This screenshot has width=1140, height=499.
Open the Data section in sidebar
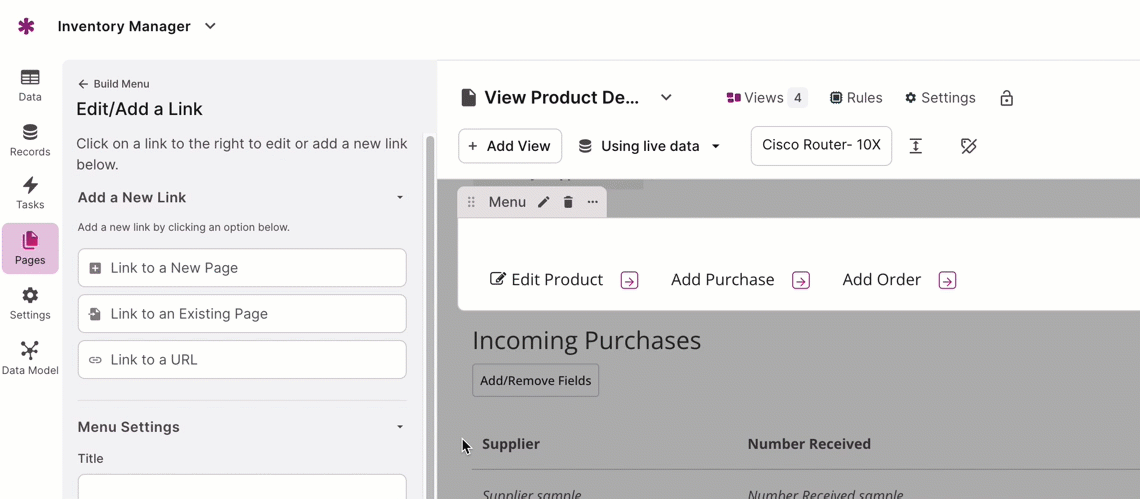coord(30,85)
